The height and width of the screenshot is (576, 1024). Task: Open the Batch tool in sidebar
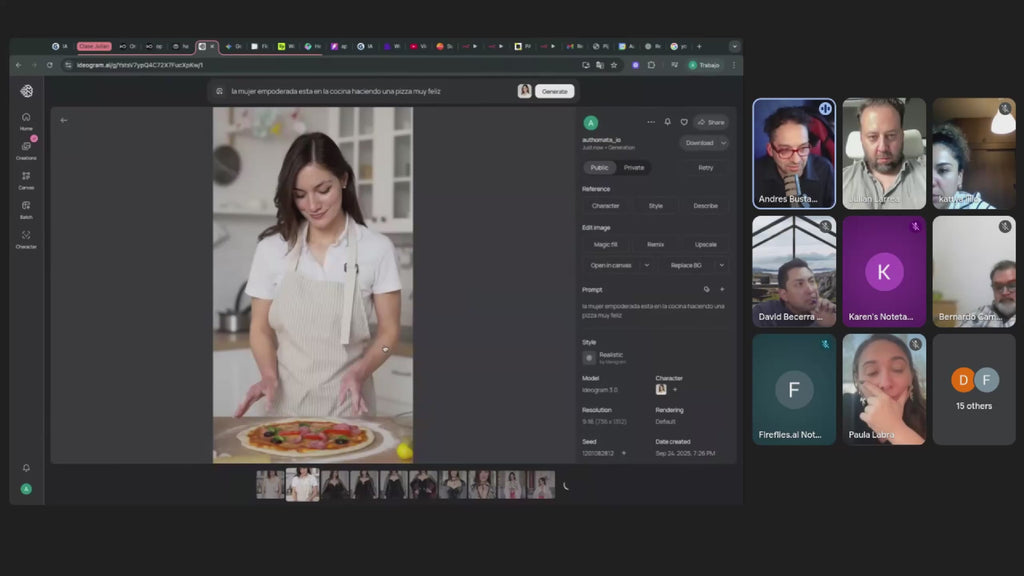click(26, 207)
